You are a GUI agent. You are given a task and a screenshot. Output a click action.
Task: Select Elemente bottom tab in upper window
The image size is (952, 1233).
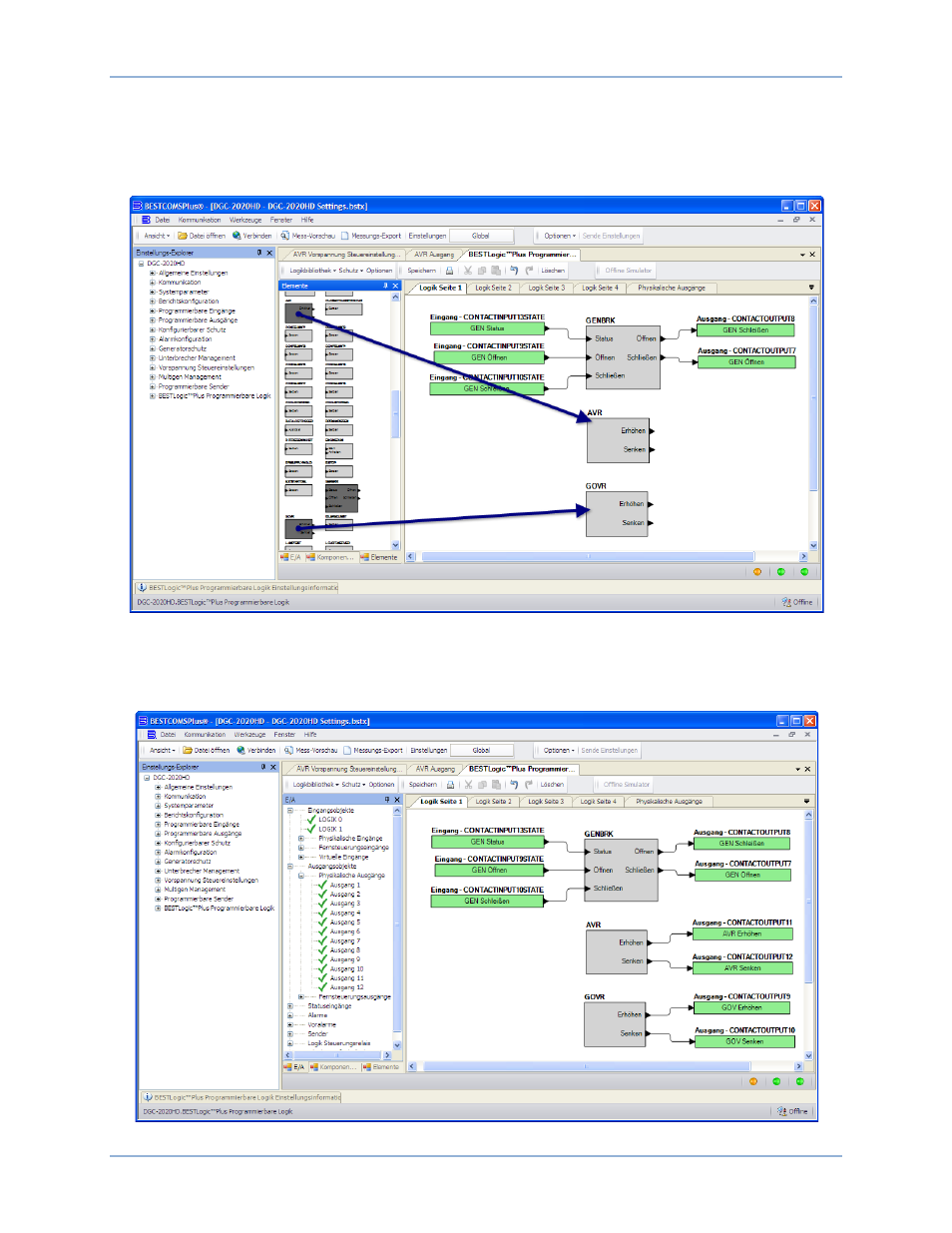click(380, 557)
